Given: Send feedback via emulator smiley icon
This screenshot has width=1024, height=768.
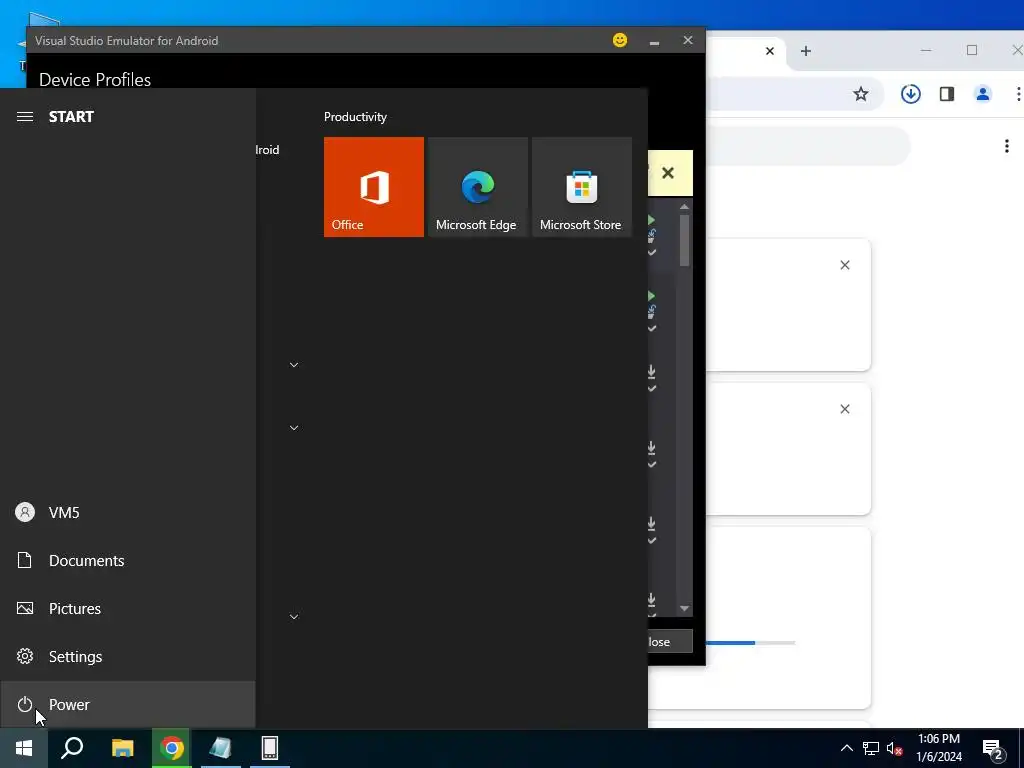Looking at the screenshot, I should (x=620, y=40).
